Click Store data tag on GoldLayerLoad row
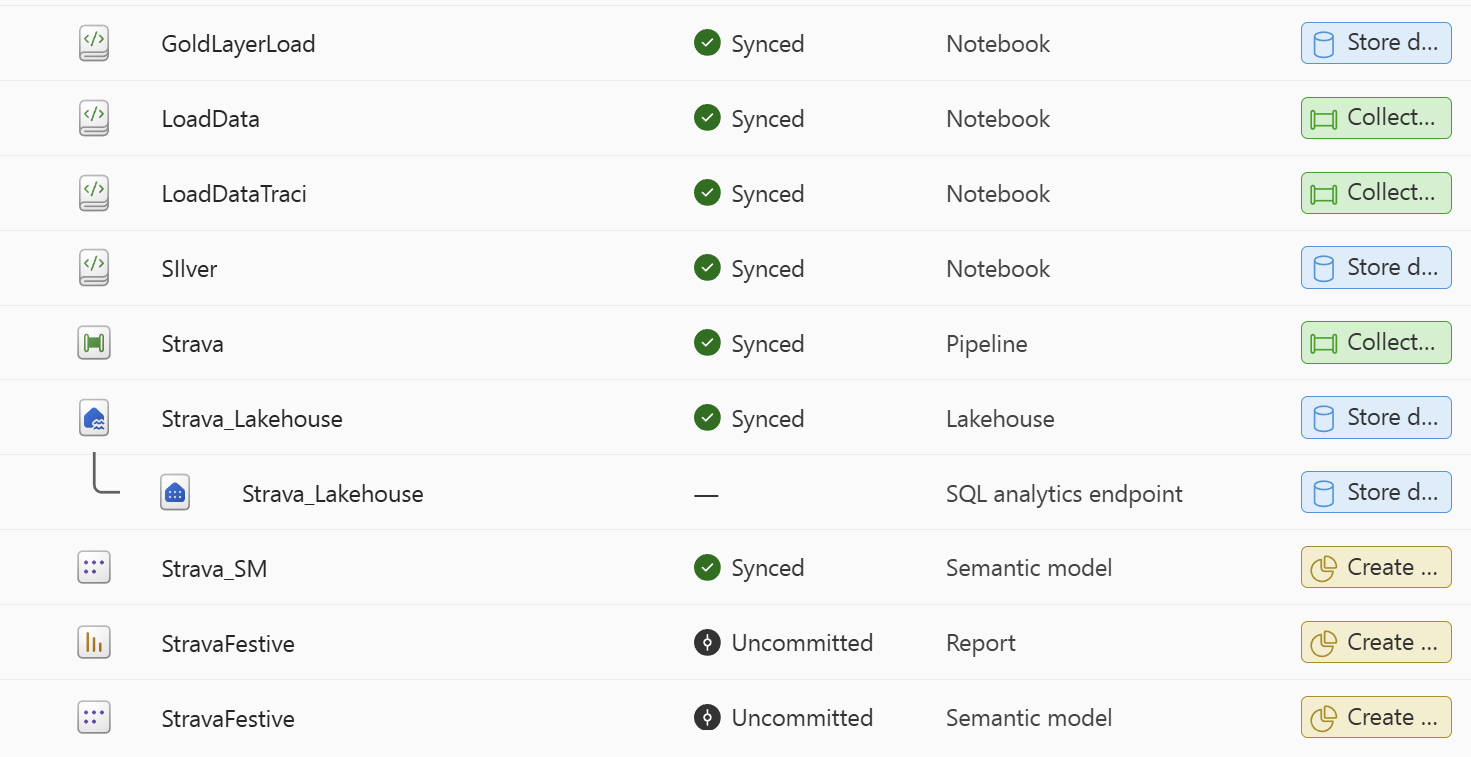This screenshot has height=757, width=1471. click(1376, 44)
